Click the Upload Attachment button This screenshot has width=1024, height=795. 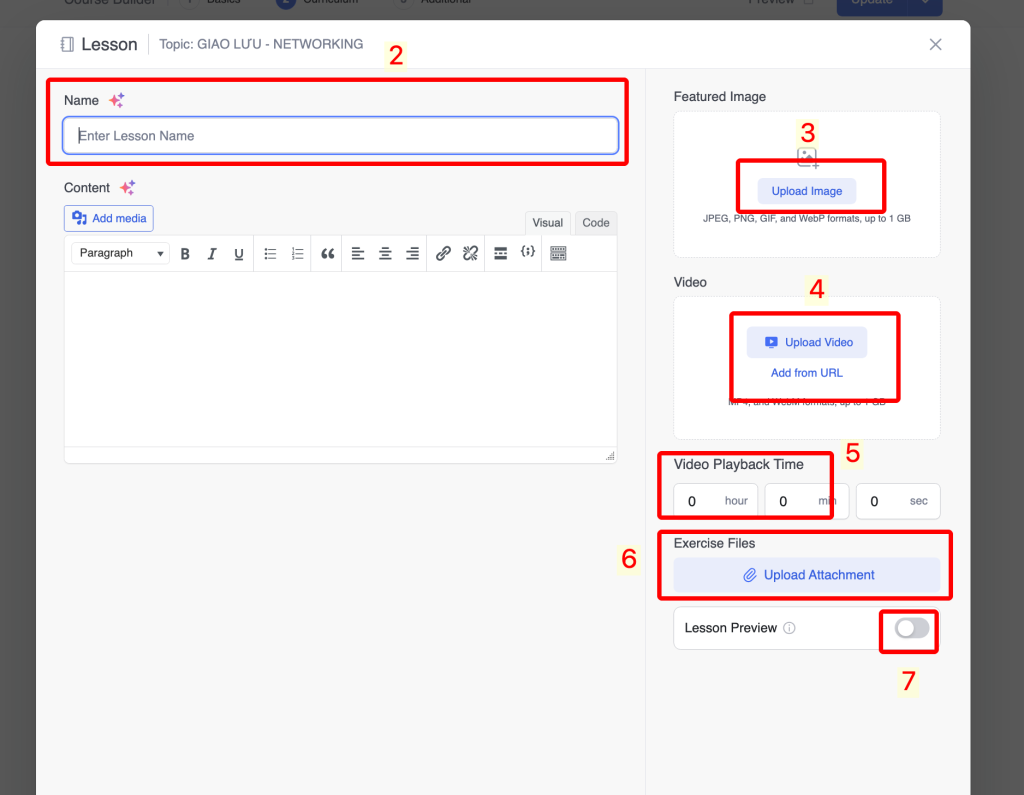pyautogui.click(x=807, y=575)
